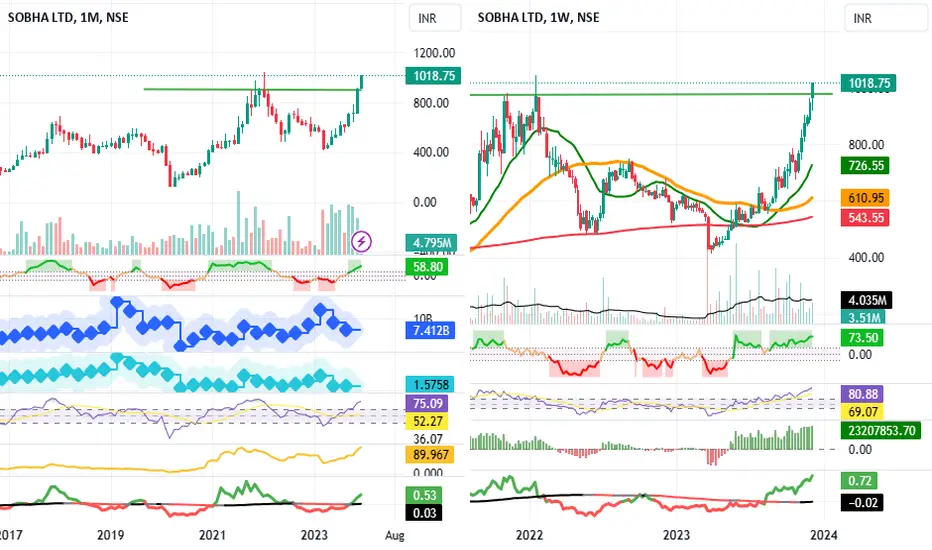Select 1018.75 price label on monthly chart
Viewport: 932px width, 550px height.
433,76
